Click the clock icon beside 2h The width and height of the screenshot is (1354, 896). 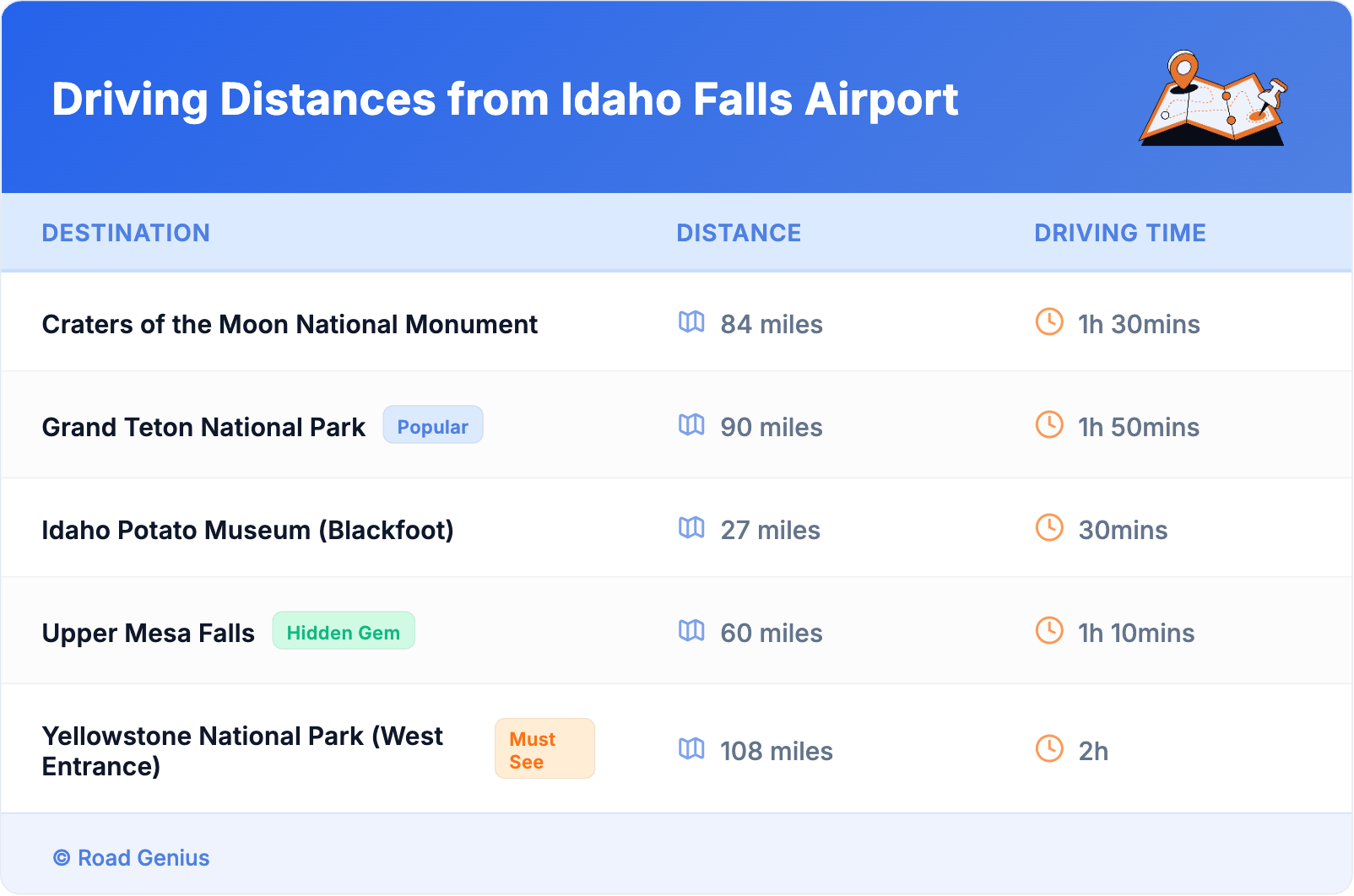coord(1049,749)
